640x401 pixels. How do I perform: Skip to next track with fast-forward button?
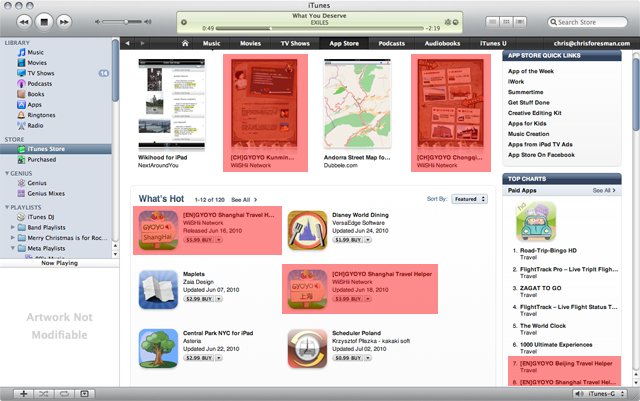point(64,22)
